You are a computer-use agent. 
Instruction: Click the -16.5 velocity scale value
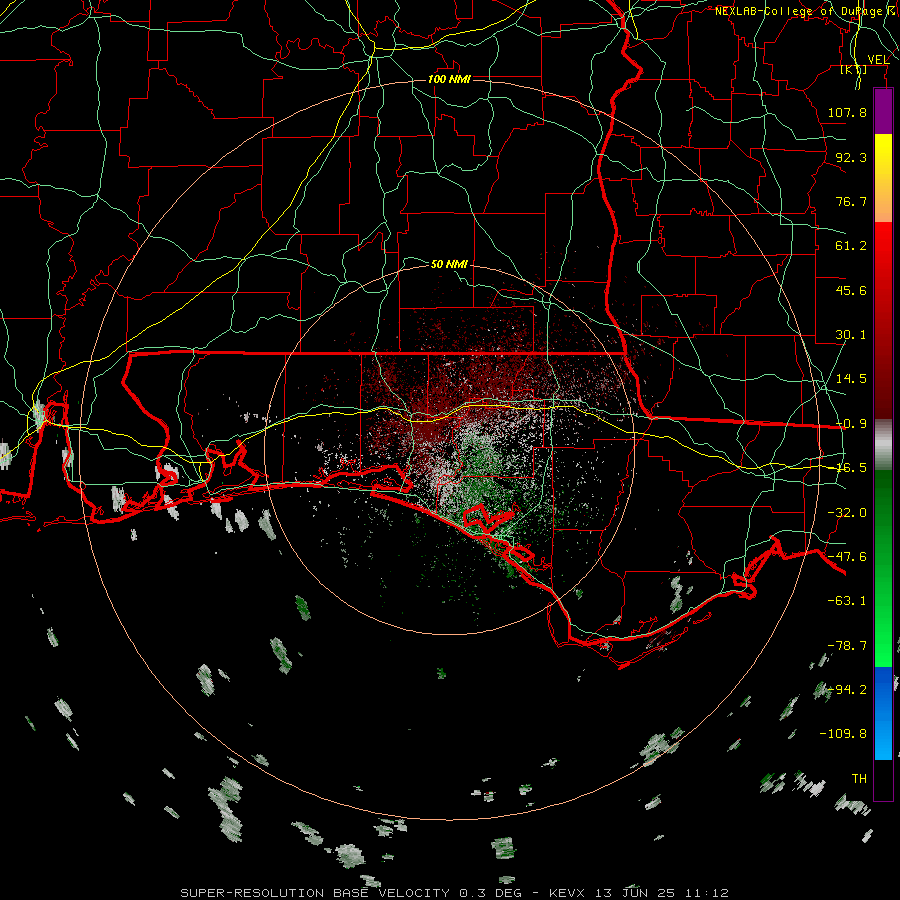(851, 468)
